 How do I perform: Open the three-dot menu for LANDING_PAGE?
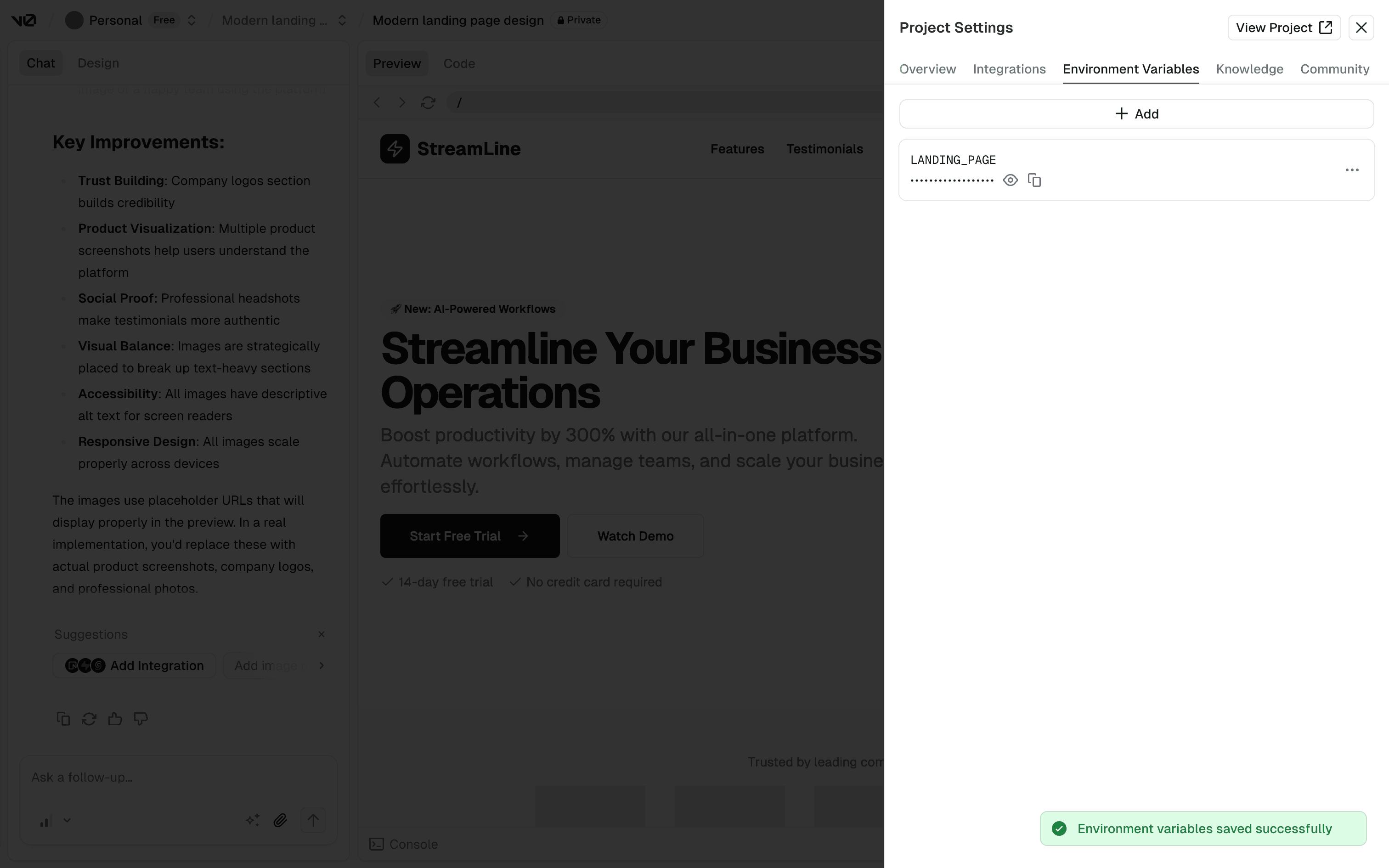point(1352,170)
